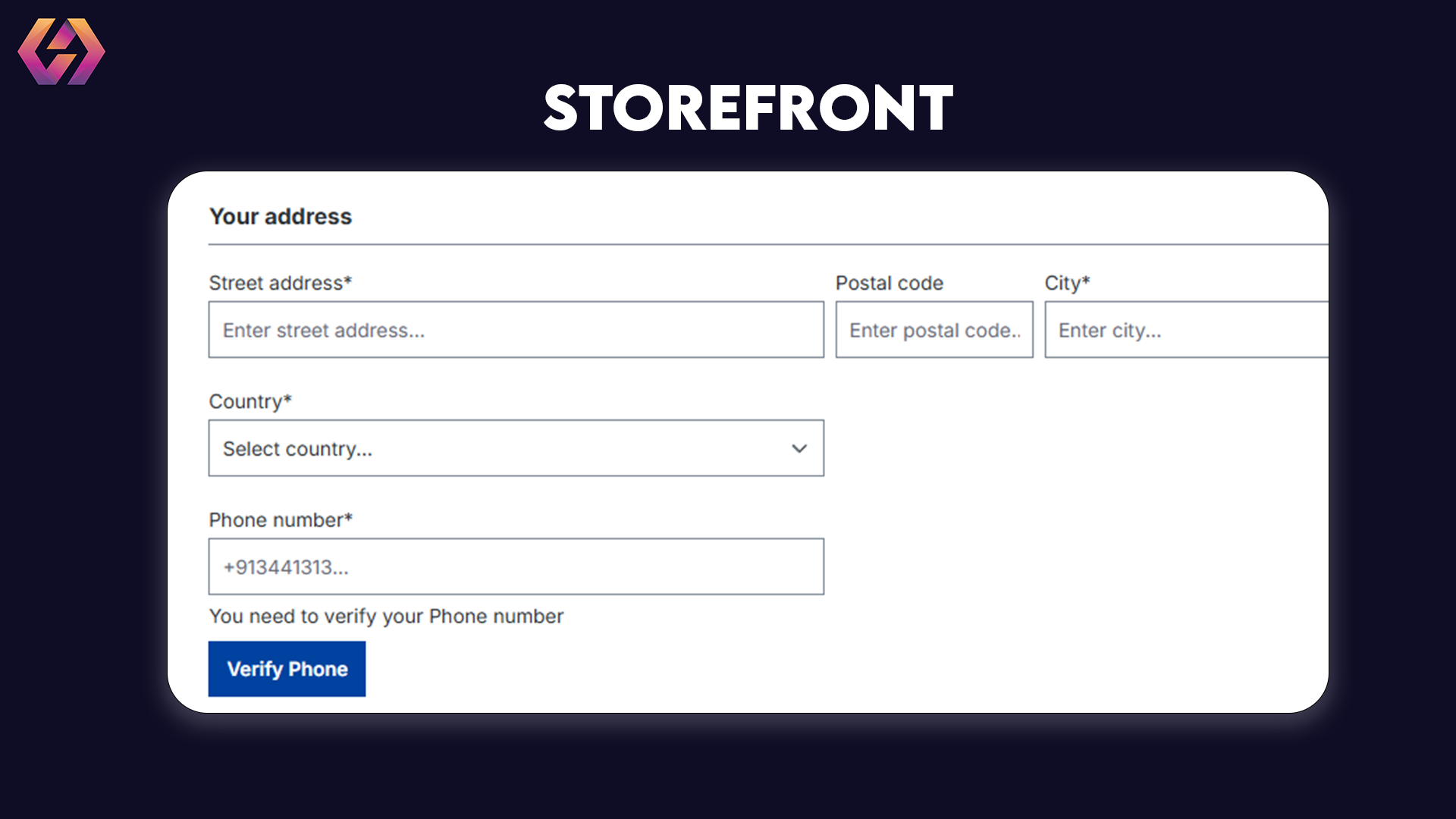Click the required asterisk beside Country

287,397
